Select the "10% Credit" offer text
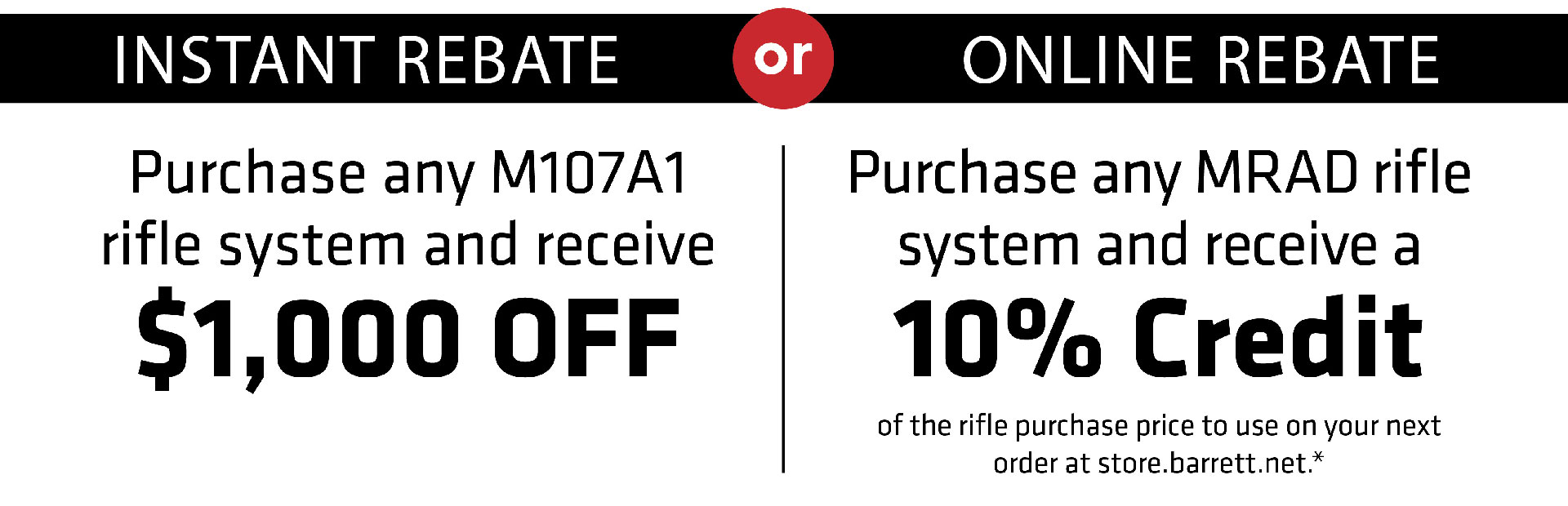Screen dimensions: 1568x506 pyautogui.click(x=1159, y=337)
